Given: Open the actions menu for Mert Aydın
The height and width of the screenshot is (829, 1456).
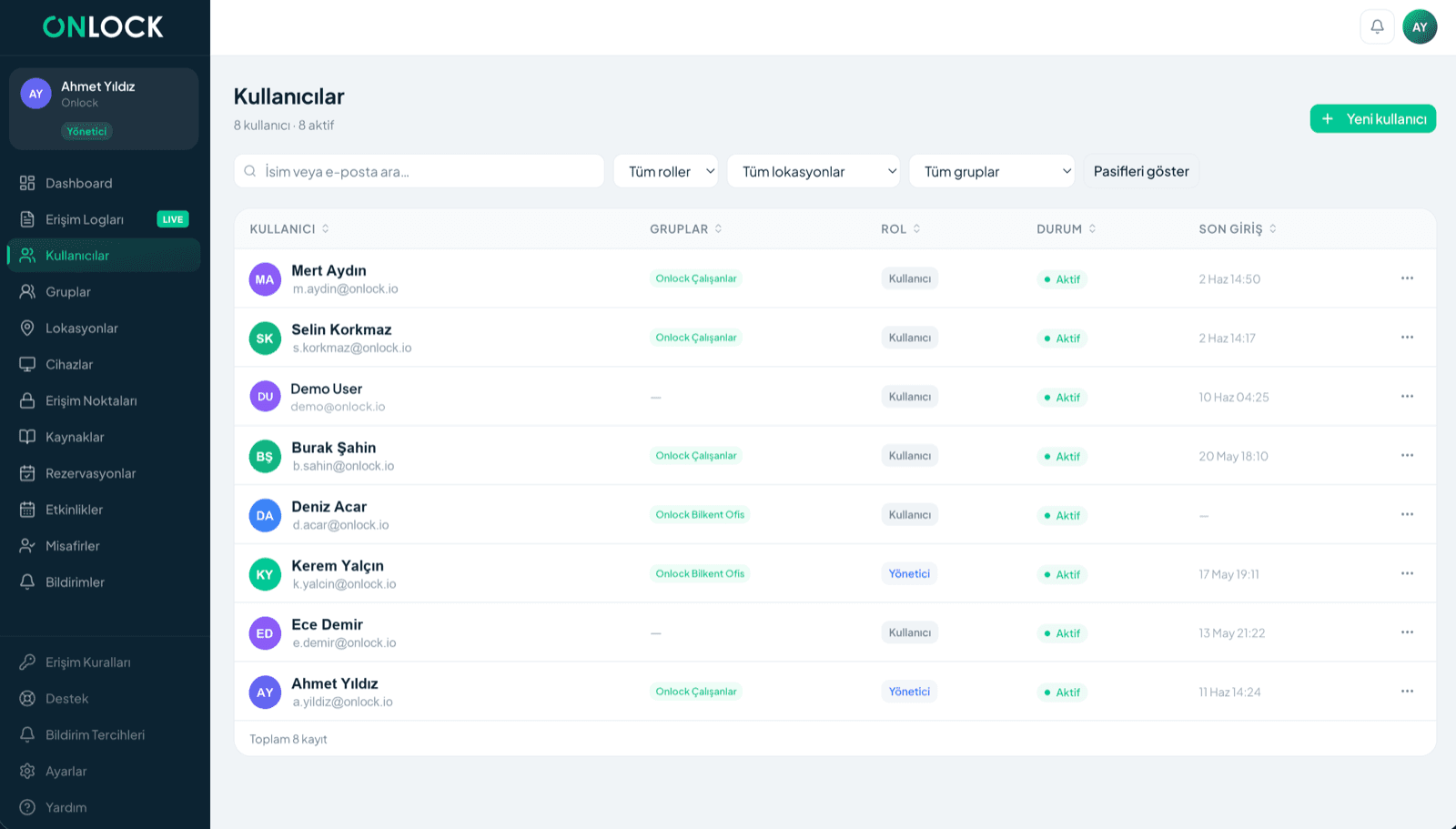Looking at the screenshot, I should pos(1407,278).
